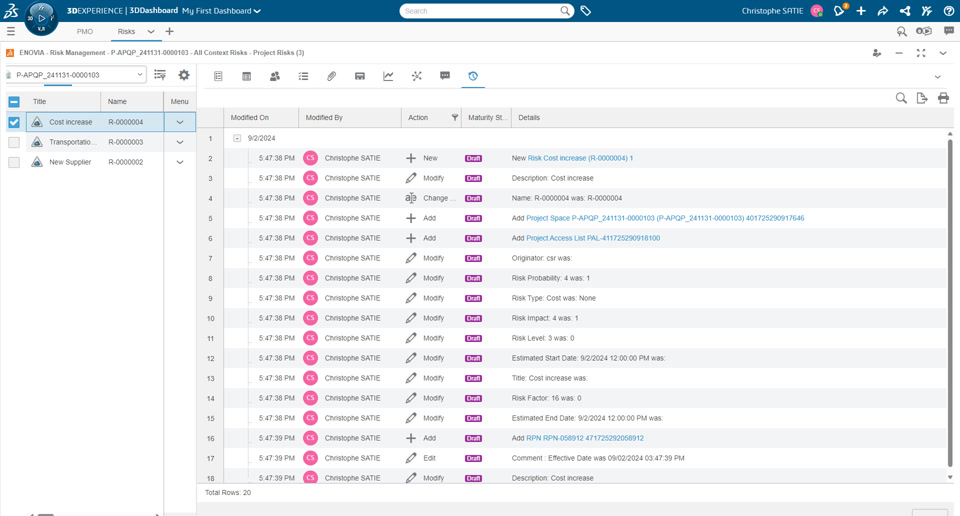Open the widget sharing people icon
Image resolution: width=960 pixels, height=516 pixels.
(877, 53)
